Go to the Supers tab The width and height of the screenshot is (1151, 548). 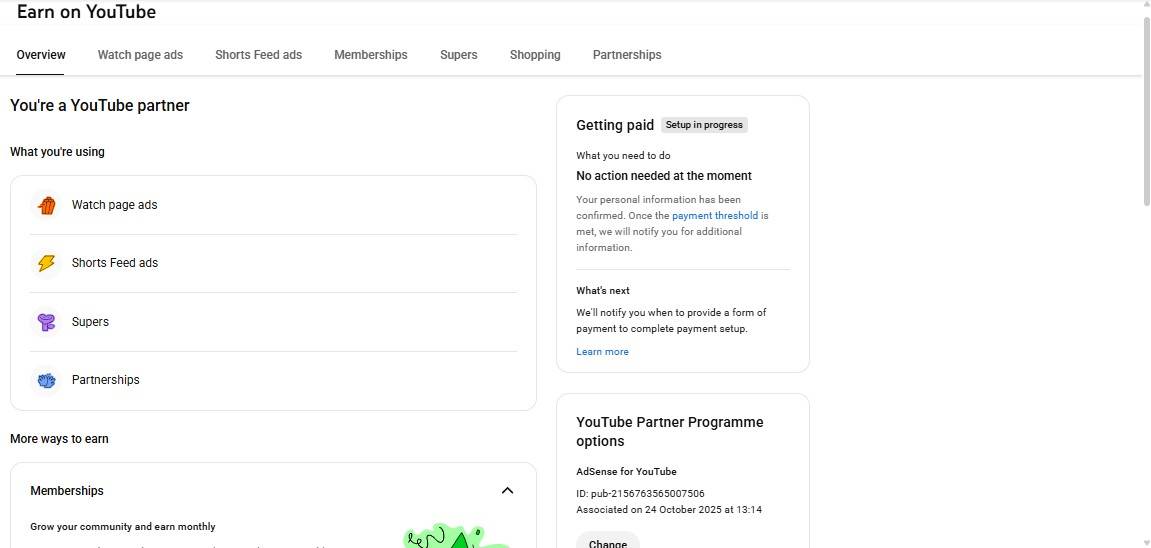click(x=458, y=55)
